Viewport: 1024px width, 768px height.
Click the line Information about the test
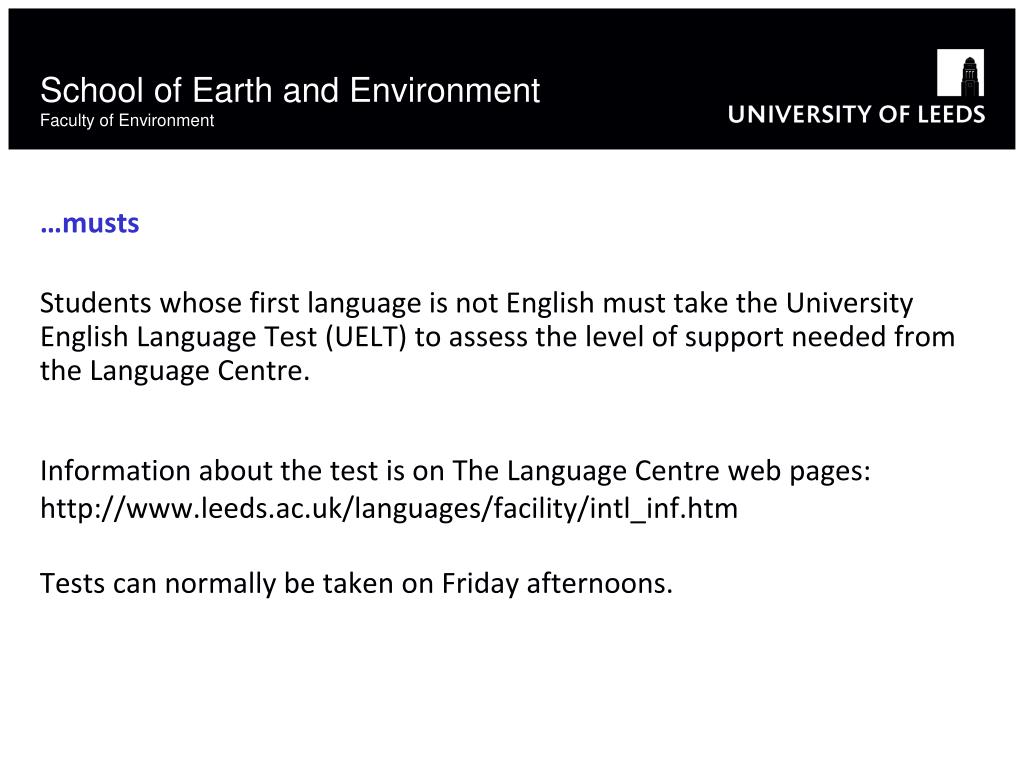pos(455,471)
